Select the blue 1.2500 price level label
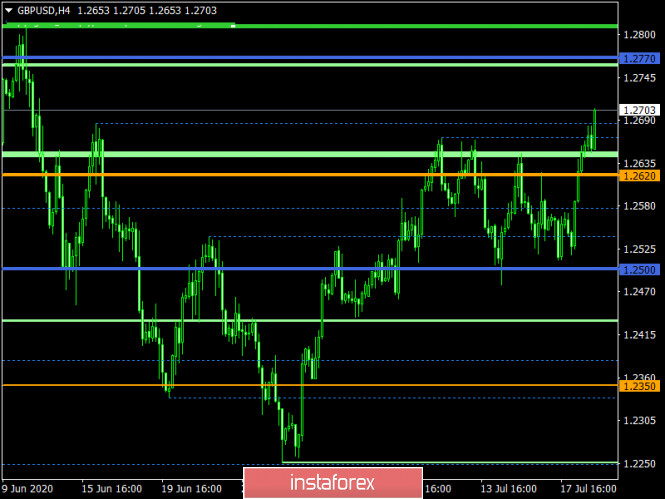 tap(639, 270)
